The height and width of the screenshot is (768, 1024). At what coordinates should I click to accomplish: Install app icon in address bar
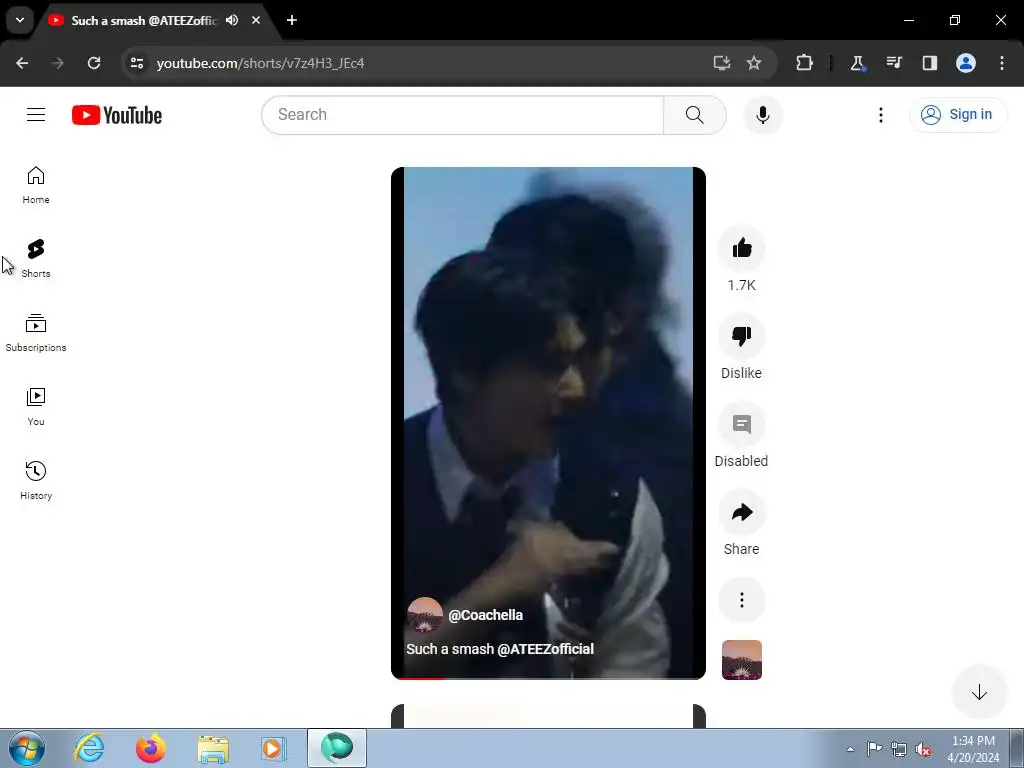pos(721,63)
